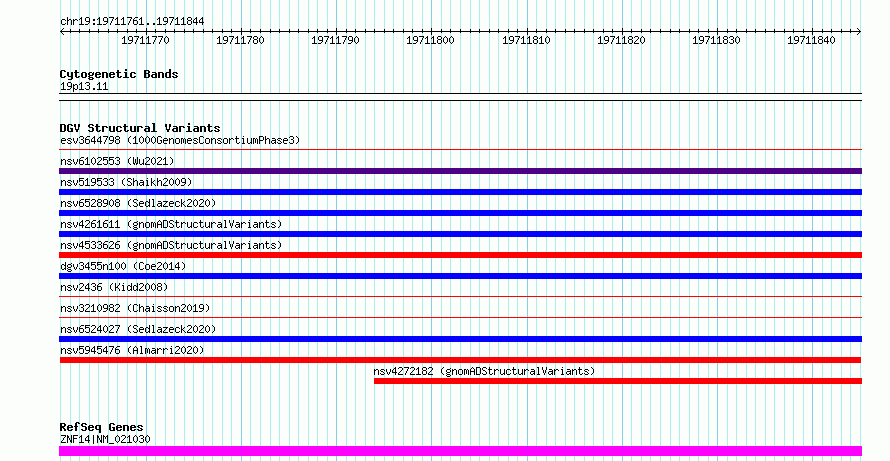
Task: Click the short red nsv4272182 bar
Action: point(618,381)
